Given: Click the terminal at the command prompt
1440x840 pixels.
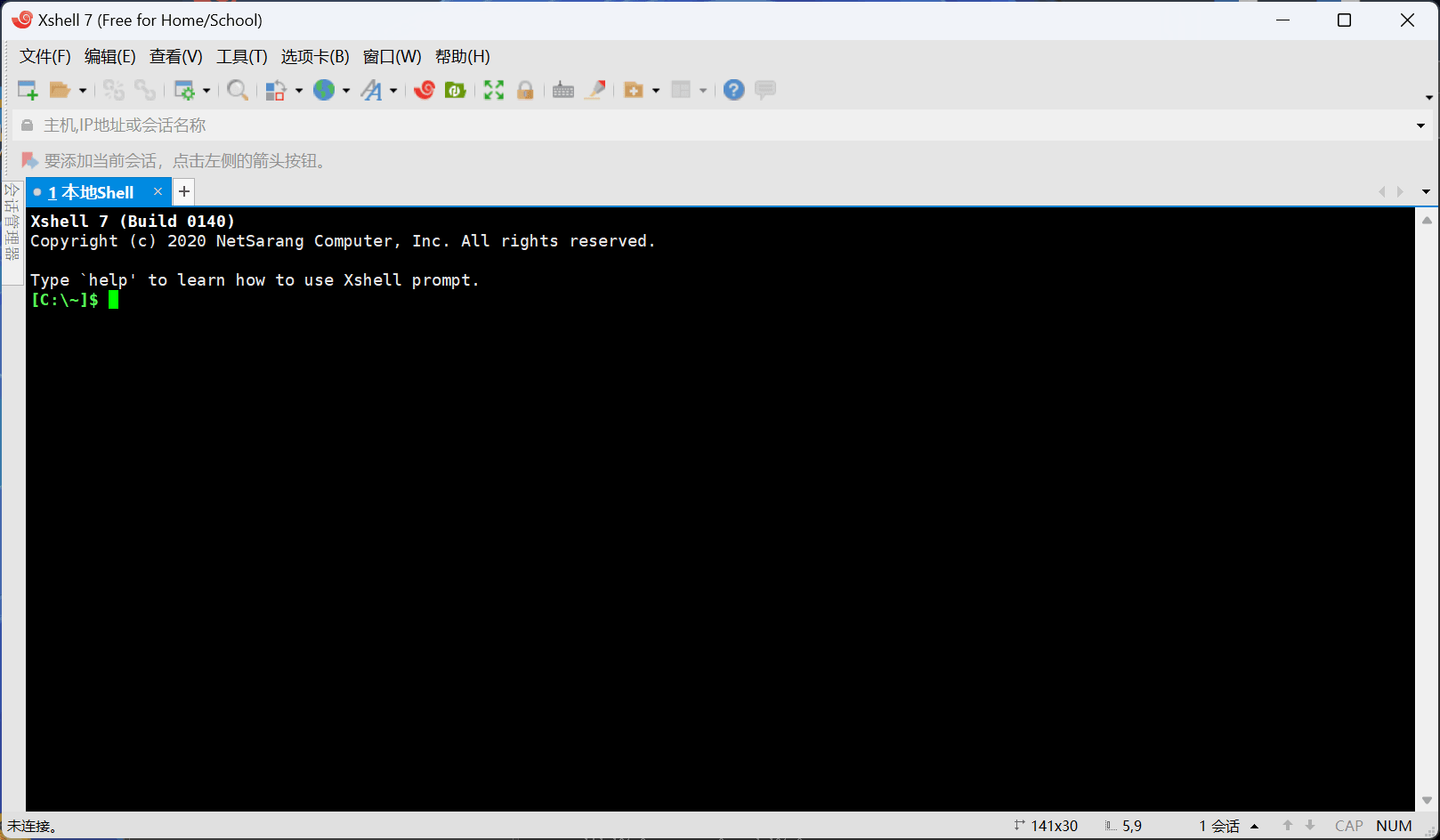Looking at the screenshot, I should coord(113,300).
